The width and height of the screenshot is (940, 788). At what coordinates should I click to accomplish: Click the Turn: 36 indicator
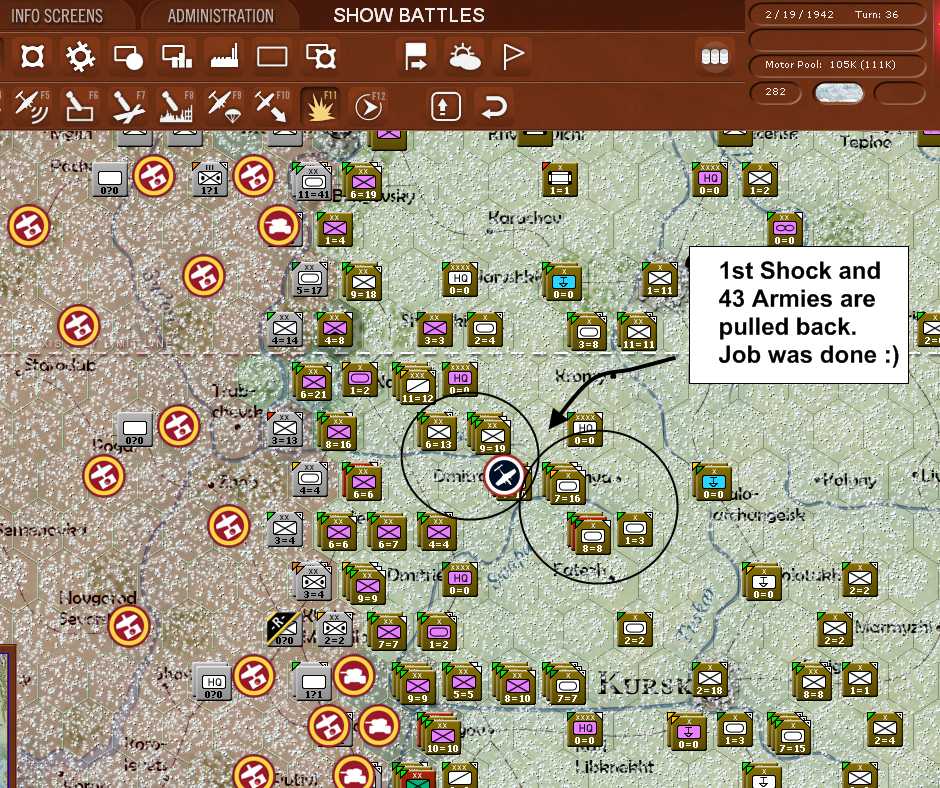pos(876,14)
